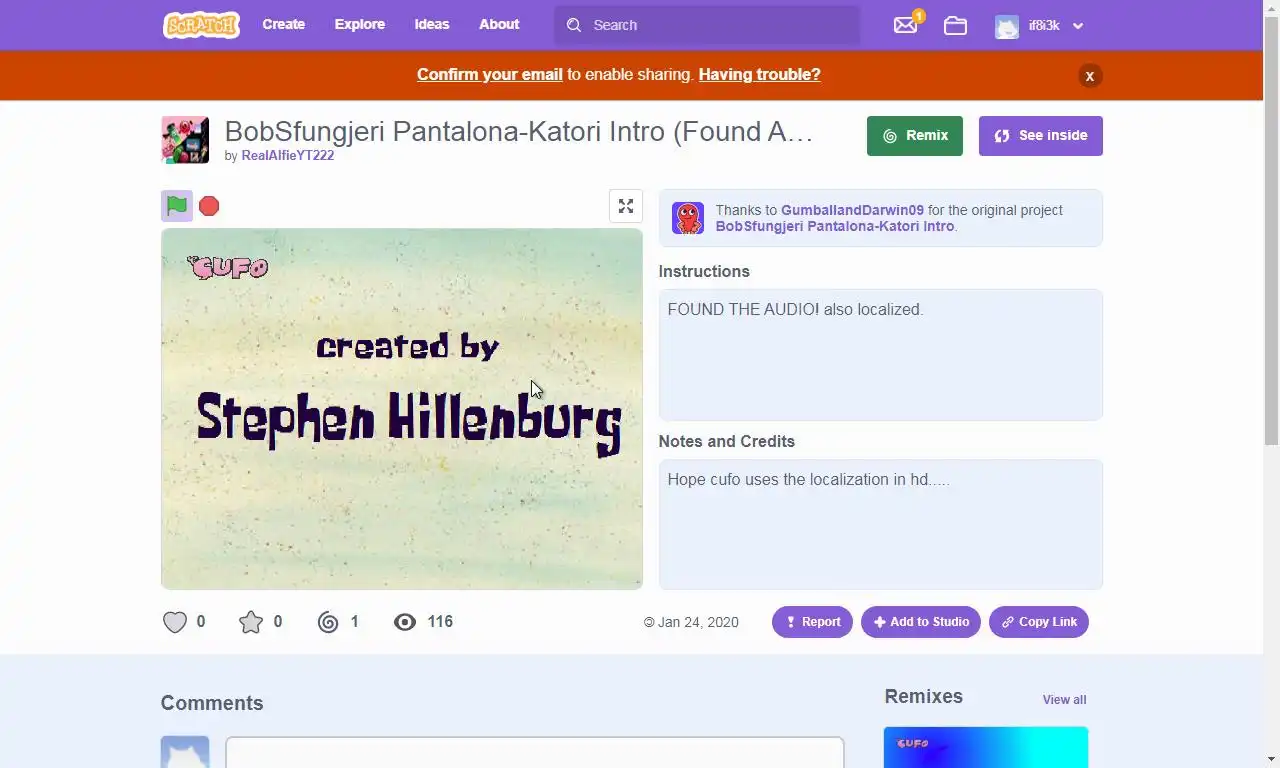Stop project with the red stop sign

209,206
